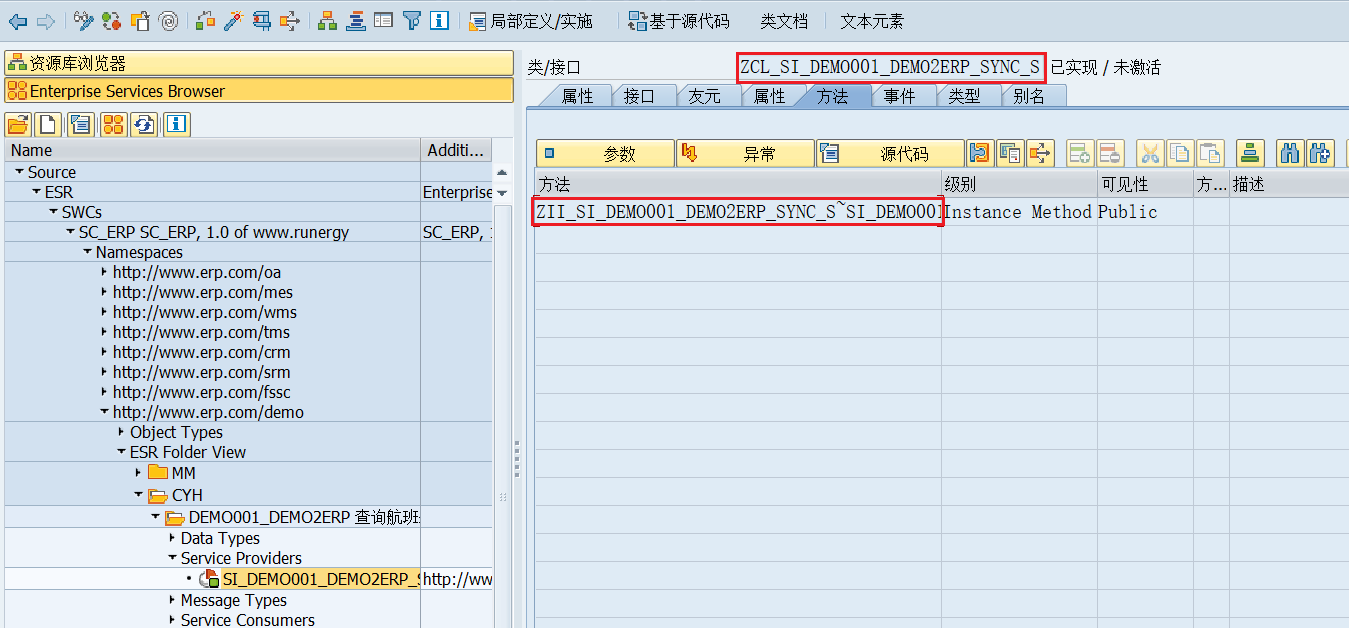1349x628 pixels.
Task: Select the http://www.erp.com/fssc namespace row
Action: [201, 392]
